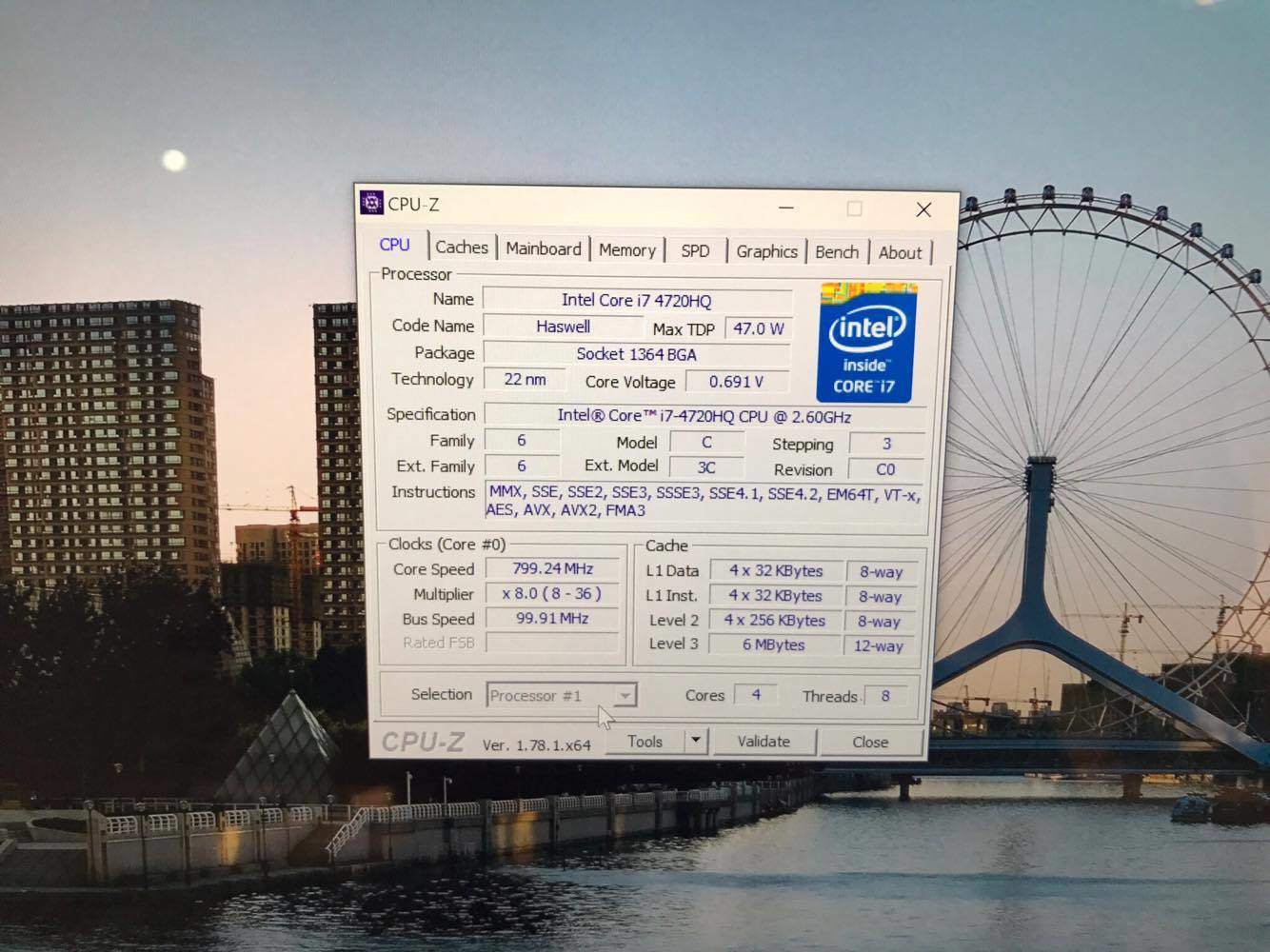Image resolution: width=1270 pixels, height=952 pixels.
Task: Click the Specification text field
Action: pos(704,416)
